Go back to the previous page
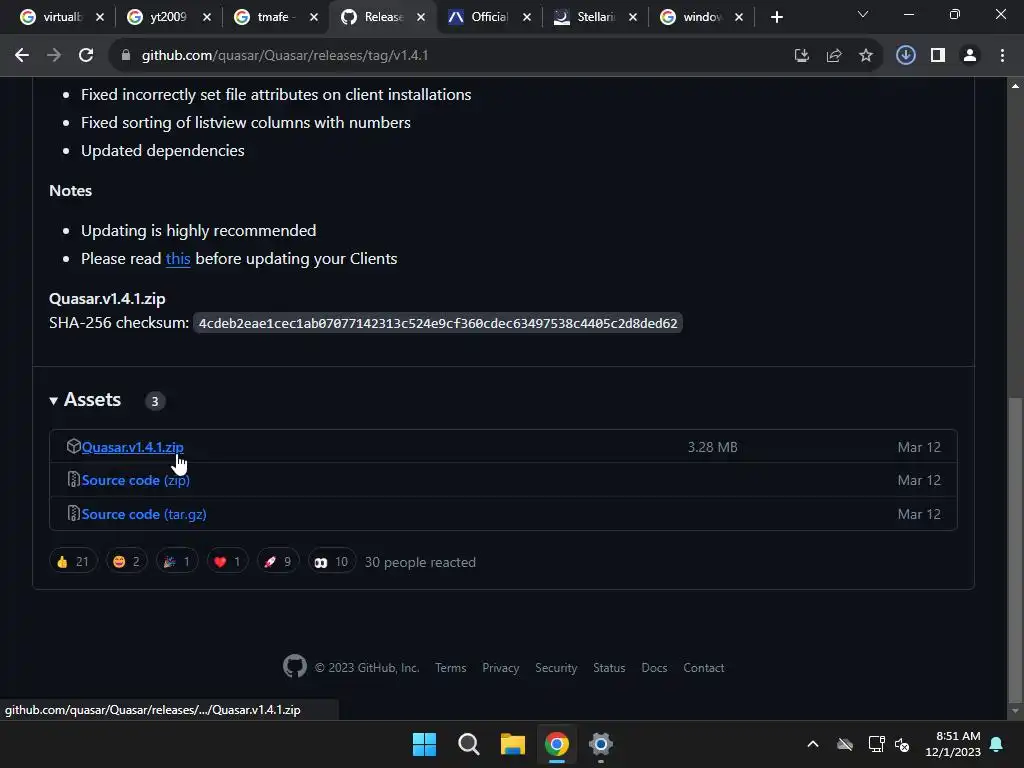 (22, 56)
